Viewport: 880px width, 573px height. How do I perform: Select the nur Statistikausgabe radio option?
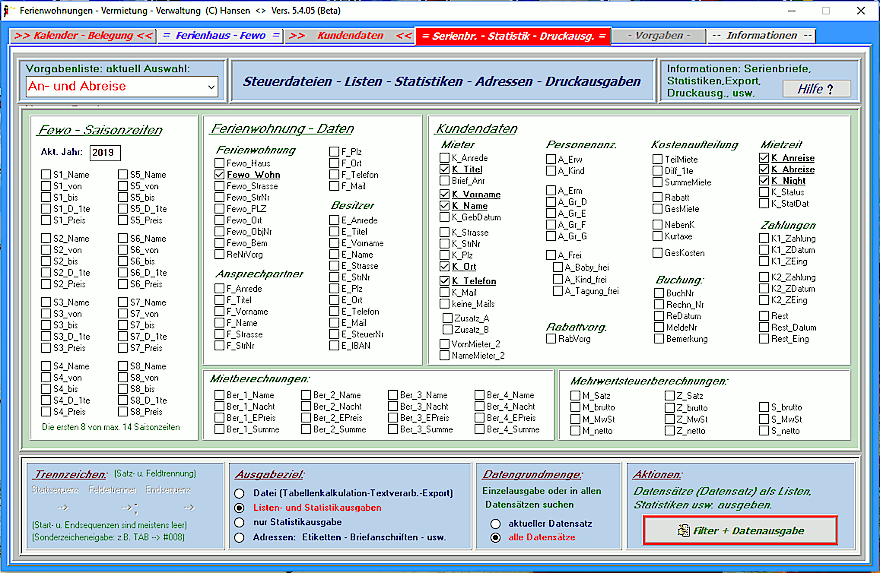238,521
